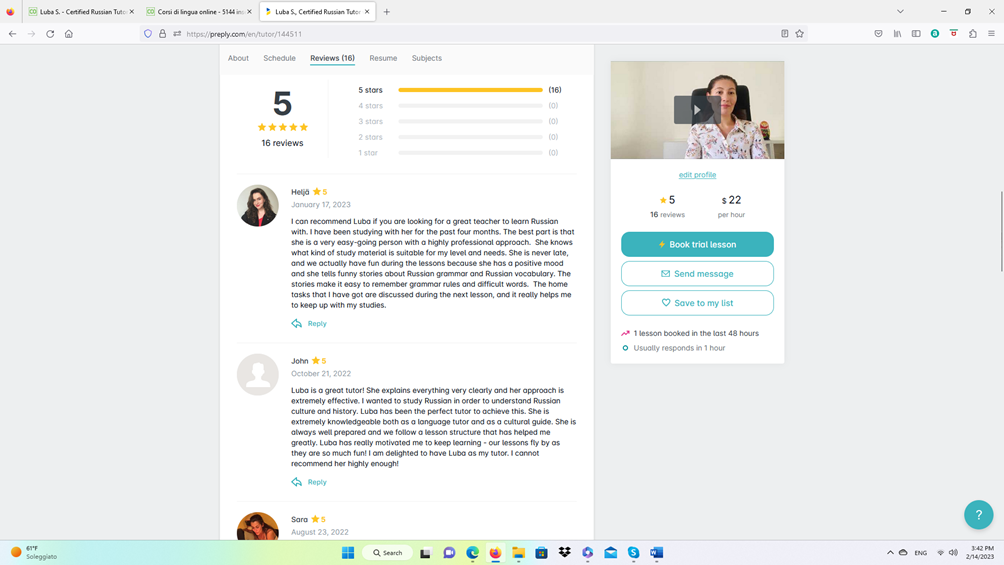
Task: Expand the list all tabs dropdown arrow
Action: pyautogui.click(x=900, y=12)
